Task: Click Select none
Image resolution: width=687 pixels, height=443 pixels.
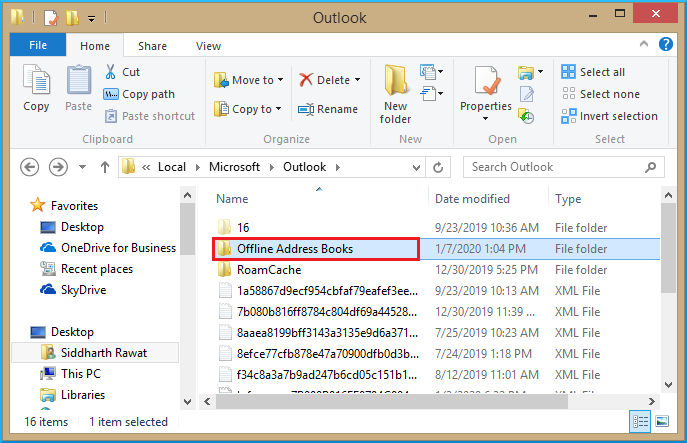Action: 600,94
